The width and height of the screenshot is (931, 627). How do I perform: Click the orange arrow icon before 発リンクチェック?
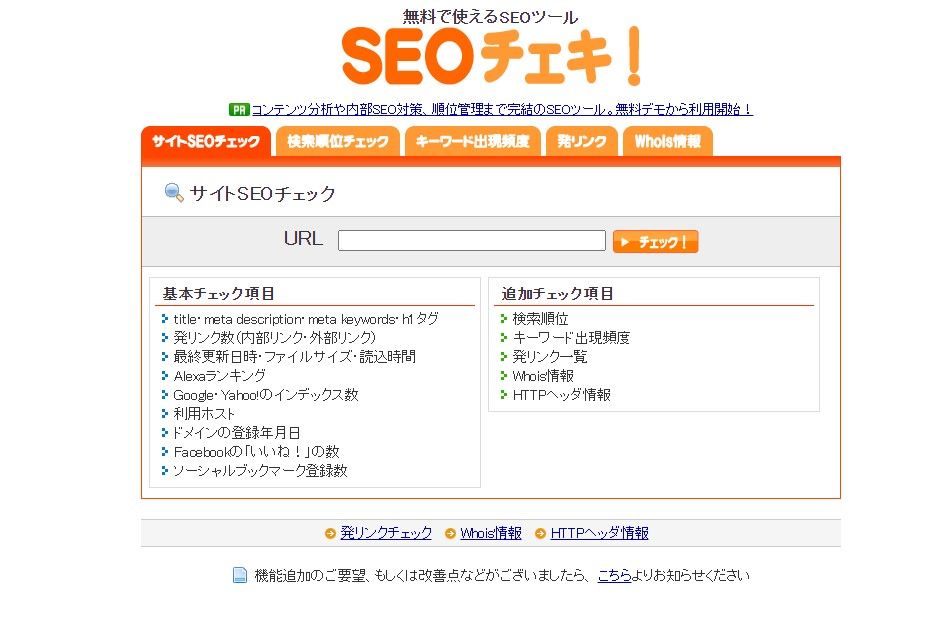[330, 532]
